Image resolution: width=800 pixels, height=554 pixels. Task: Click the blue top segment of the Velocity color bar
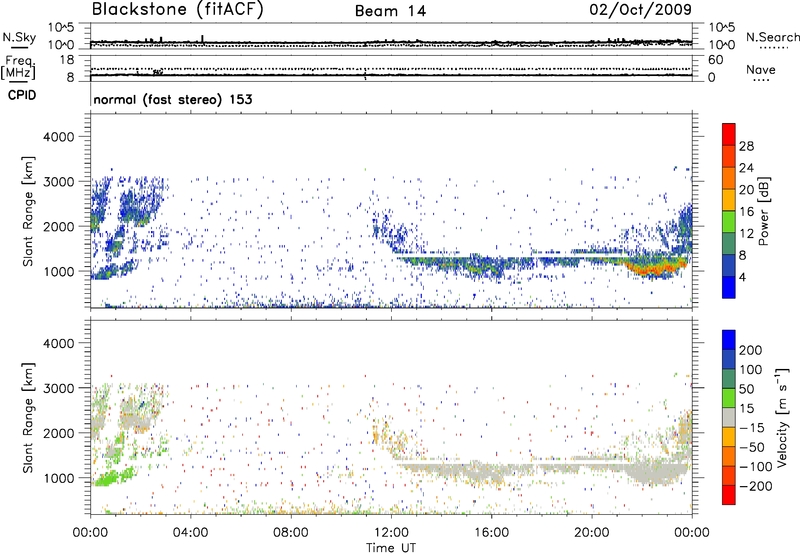(729, 340)
